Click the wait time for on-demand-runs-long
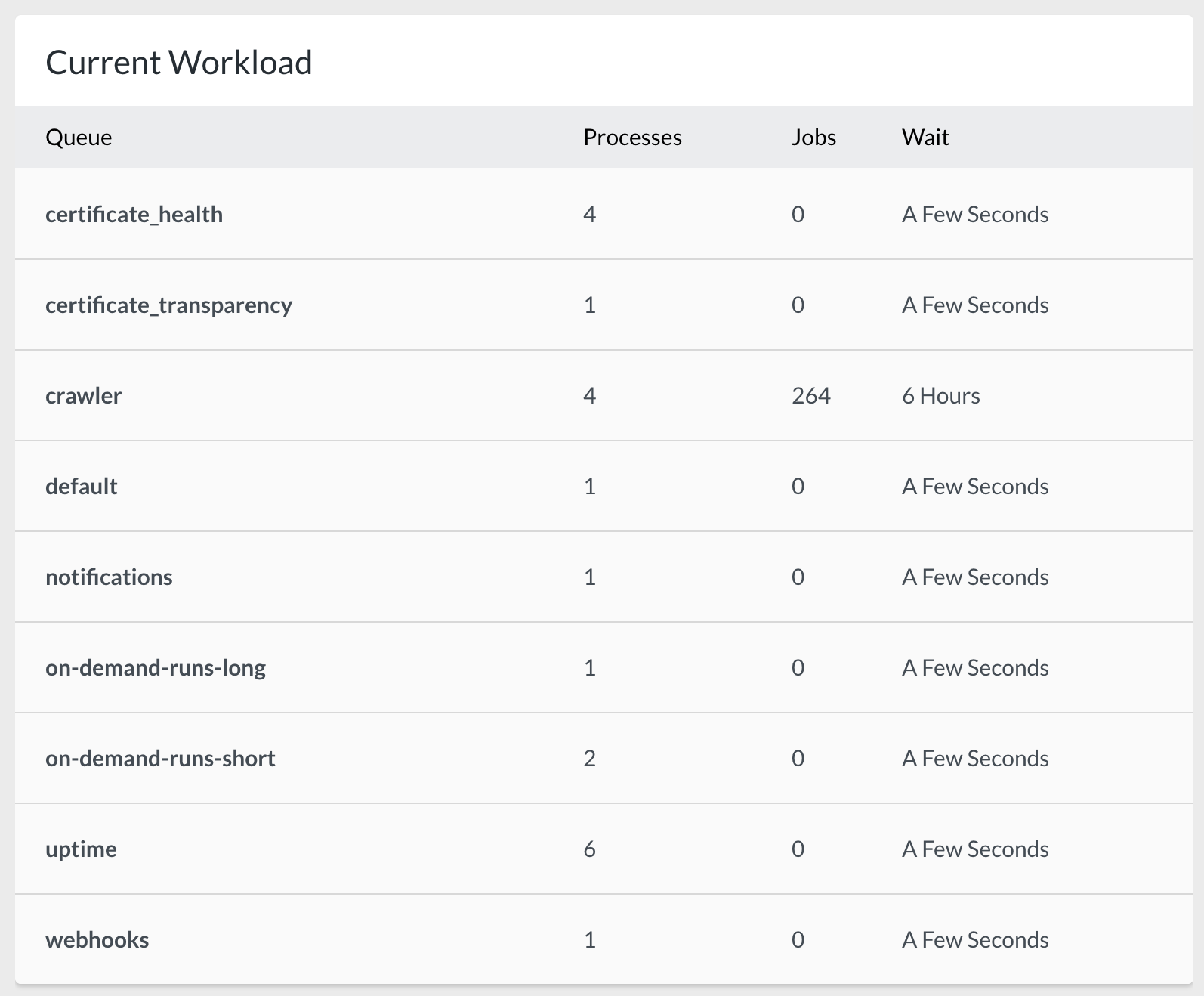1204x996 pixels. (975, 668)
